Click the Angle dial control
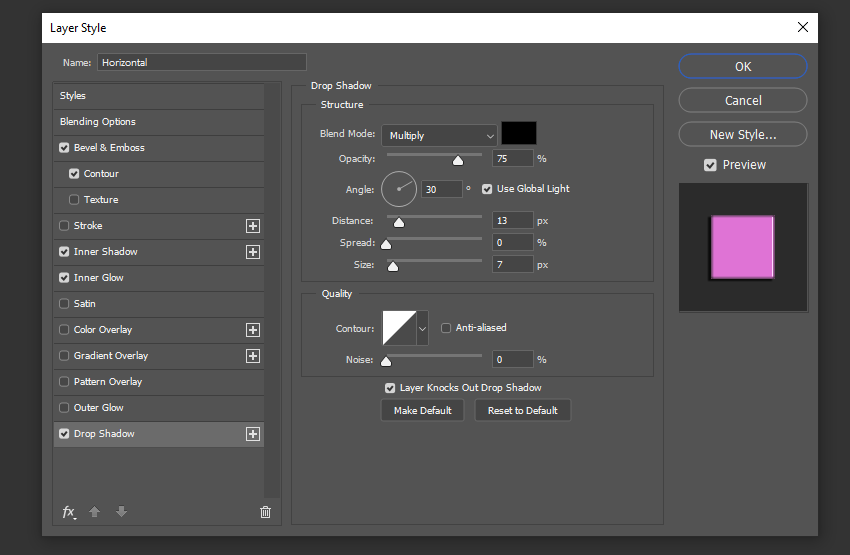The image size is (850, 555). [399, 189]
